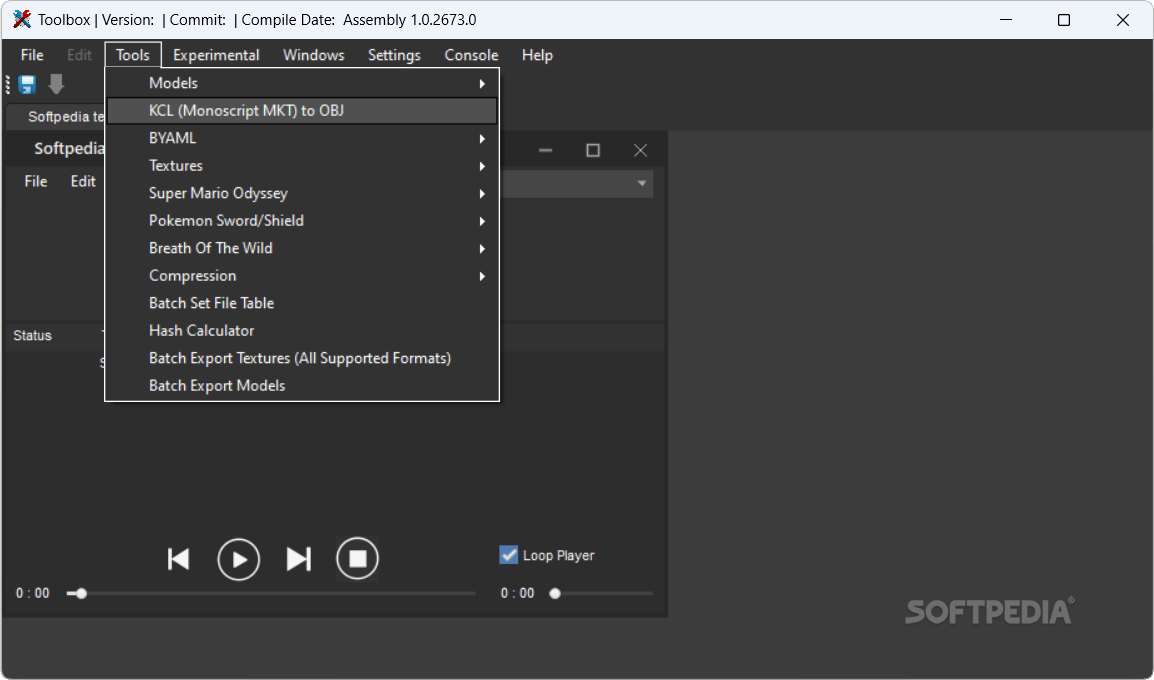
Task: Close the open Tools menu
Action: [132, 55]
